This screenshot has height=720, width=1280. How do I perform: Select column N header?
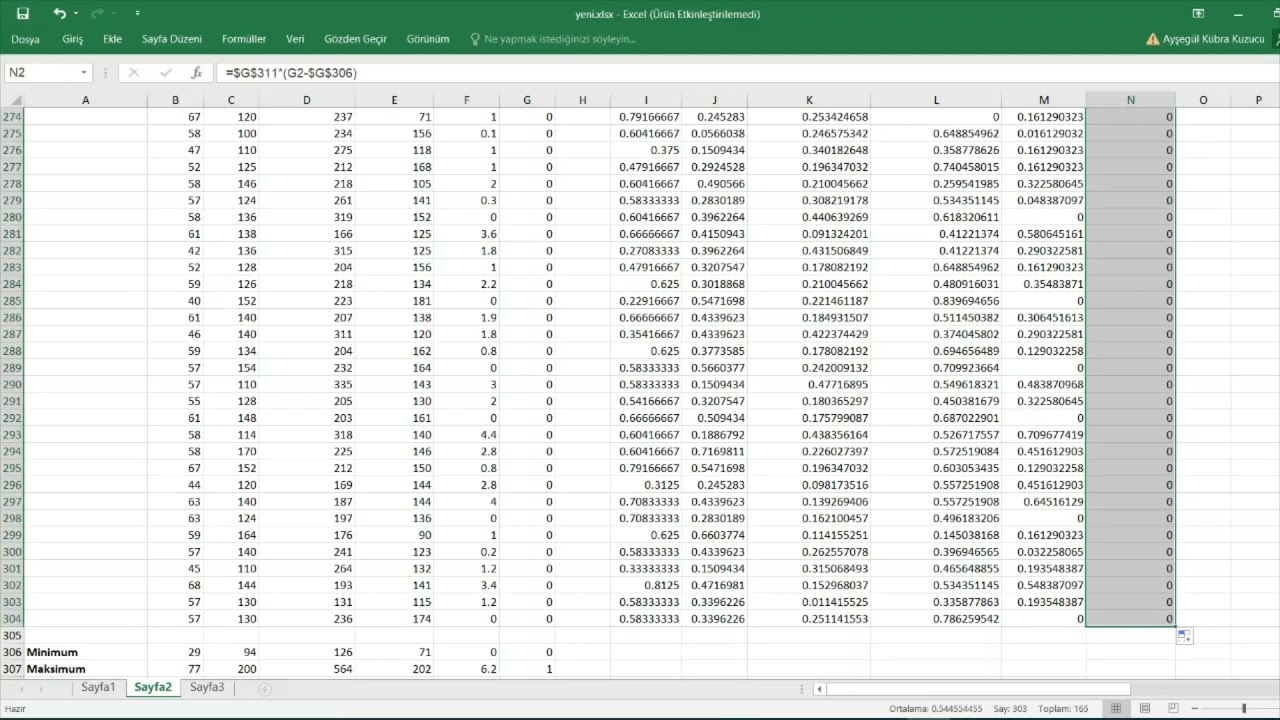point(1131,100)
